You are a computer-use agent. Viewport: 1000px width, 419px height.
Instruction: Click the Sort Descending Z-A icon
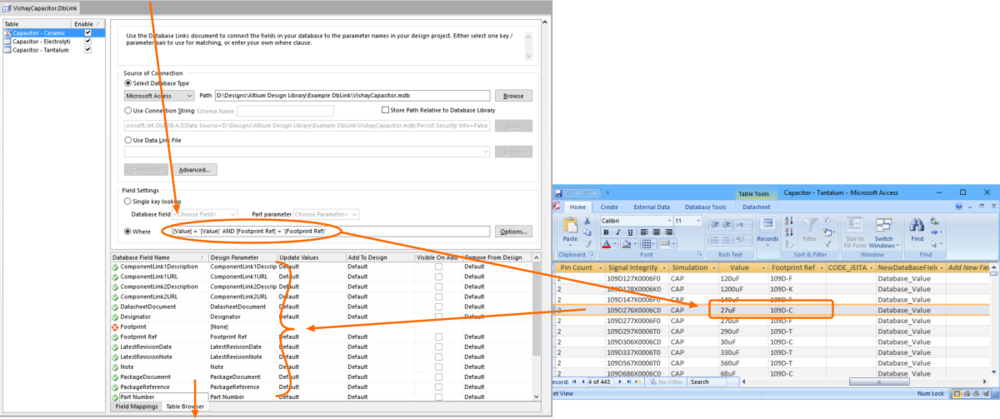click(x=789, y=232)
